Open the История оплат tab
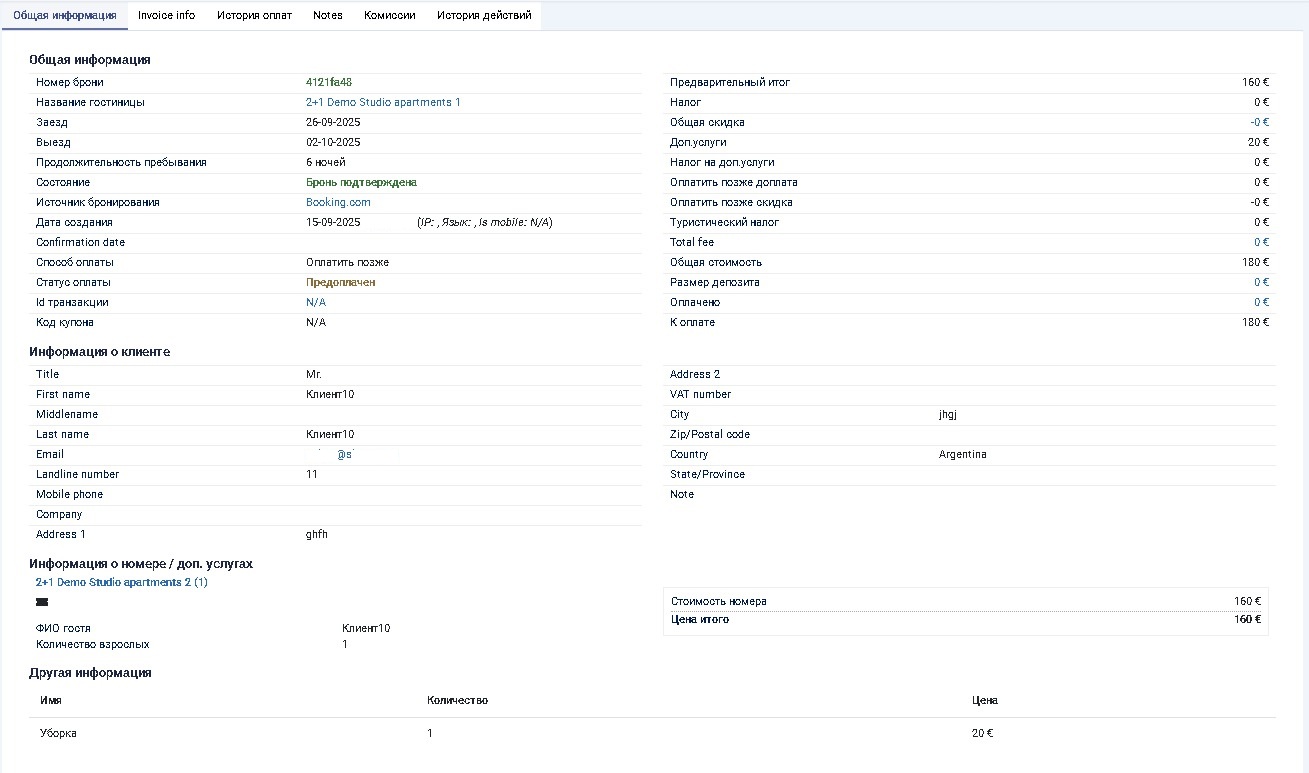This screenshot has width=1309, height=773. click(254, 16)
